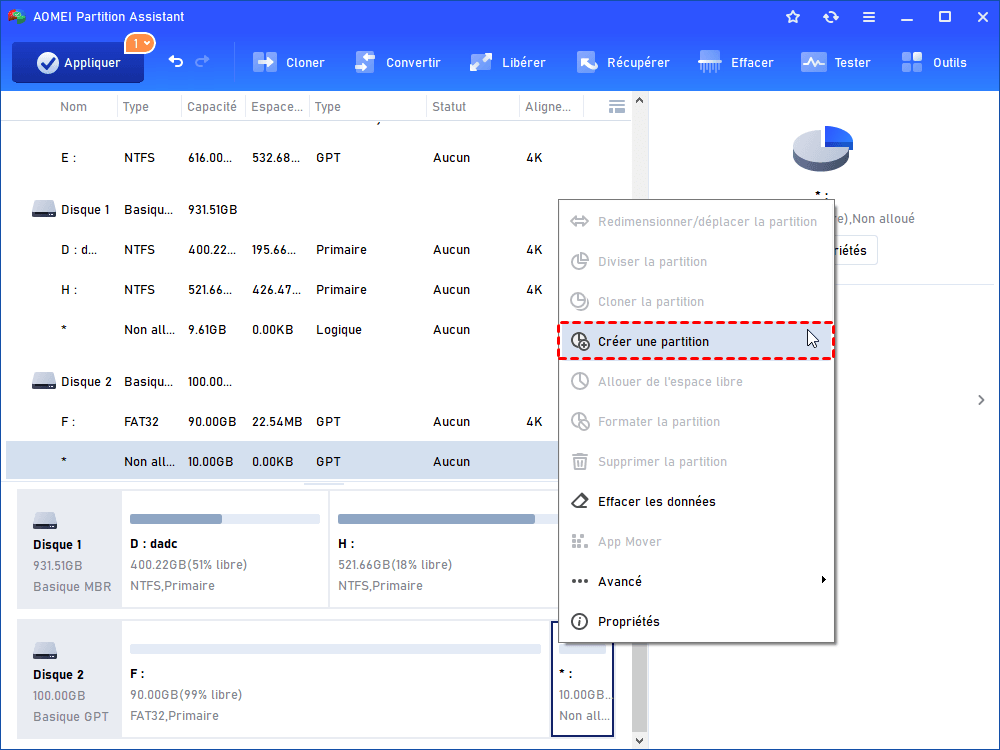Click the Appliquer button
The width and height of the screenshot is (1000, 750).
point(78,62)
